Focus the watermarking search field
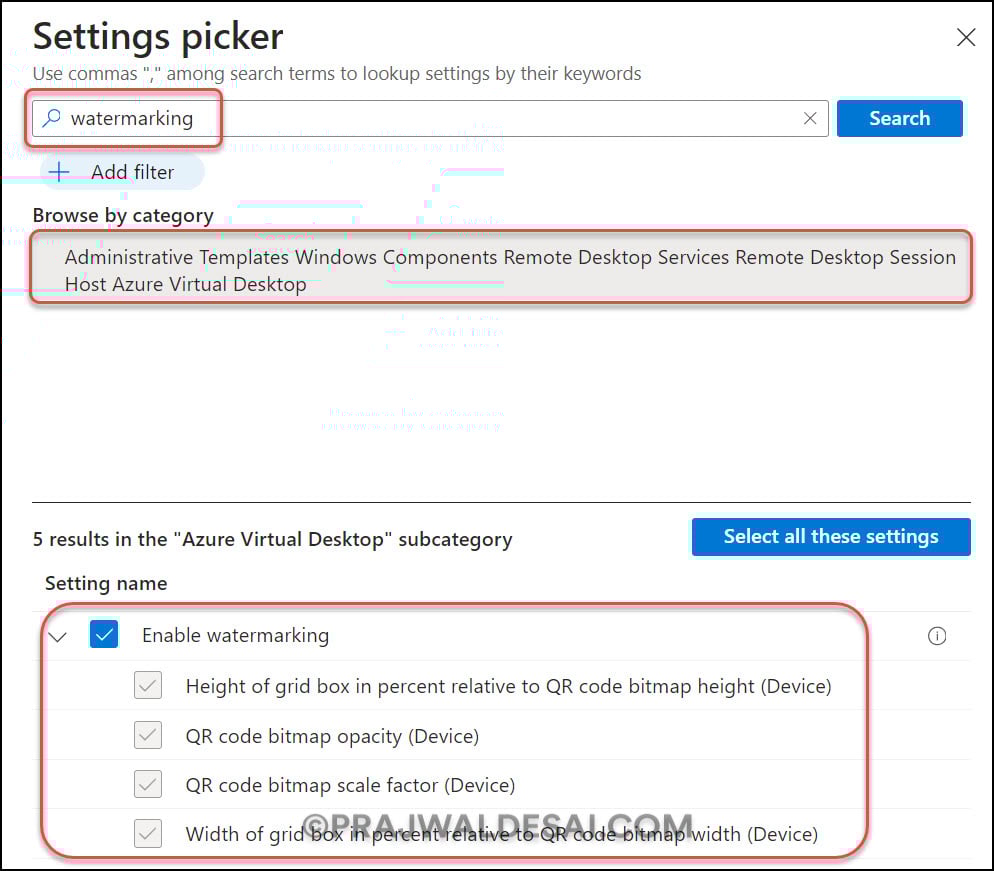The height and width of the screenshot is (871, 994). 430,119
